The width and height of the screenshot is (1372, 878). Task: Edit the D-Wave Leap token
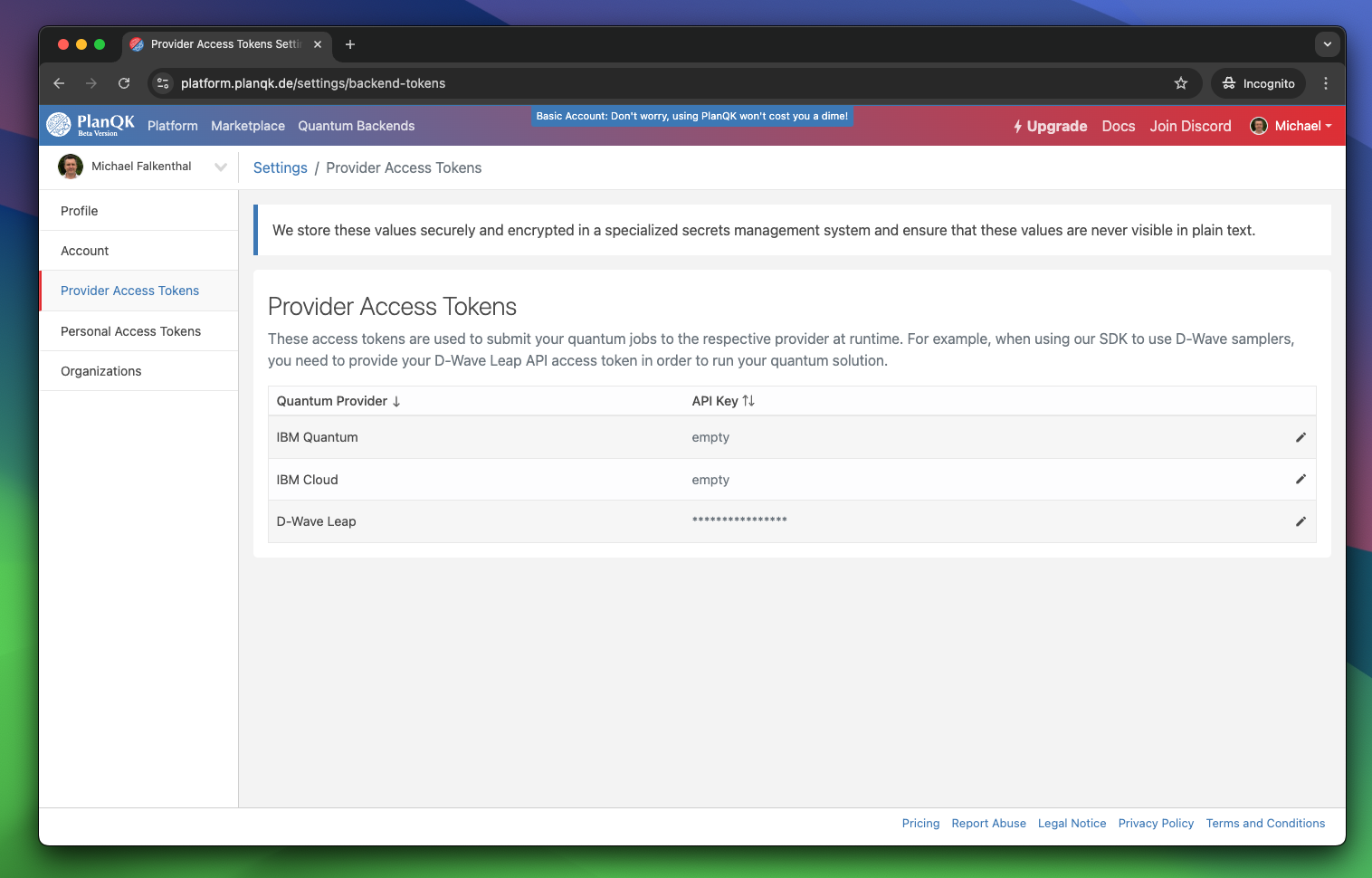1301,521
